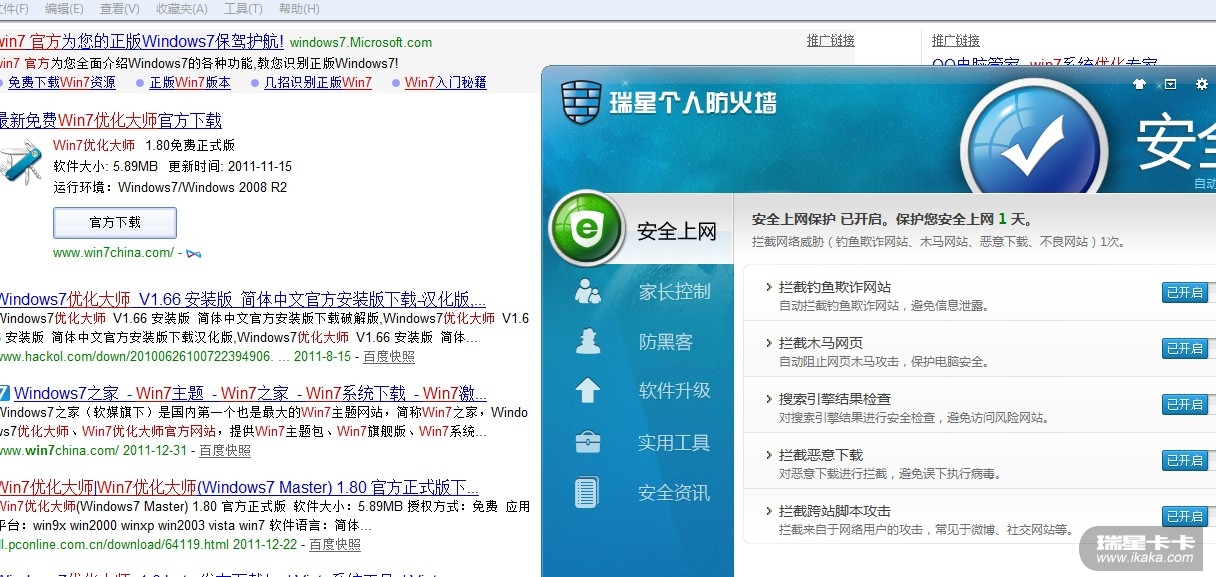
Task: Open the browser 查看(V) menu
Action: [120, 9]
